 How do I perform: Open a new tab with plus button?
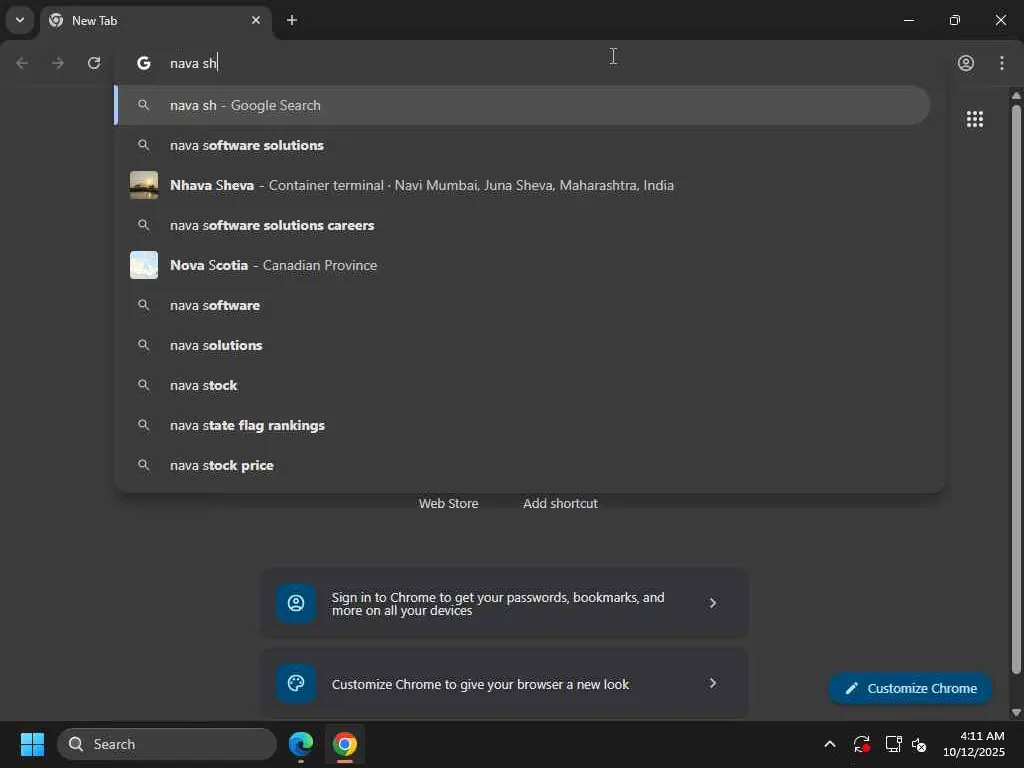[x=292, y=20]
